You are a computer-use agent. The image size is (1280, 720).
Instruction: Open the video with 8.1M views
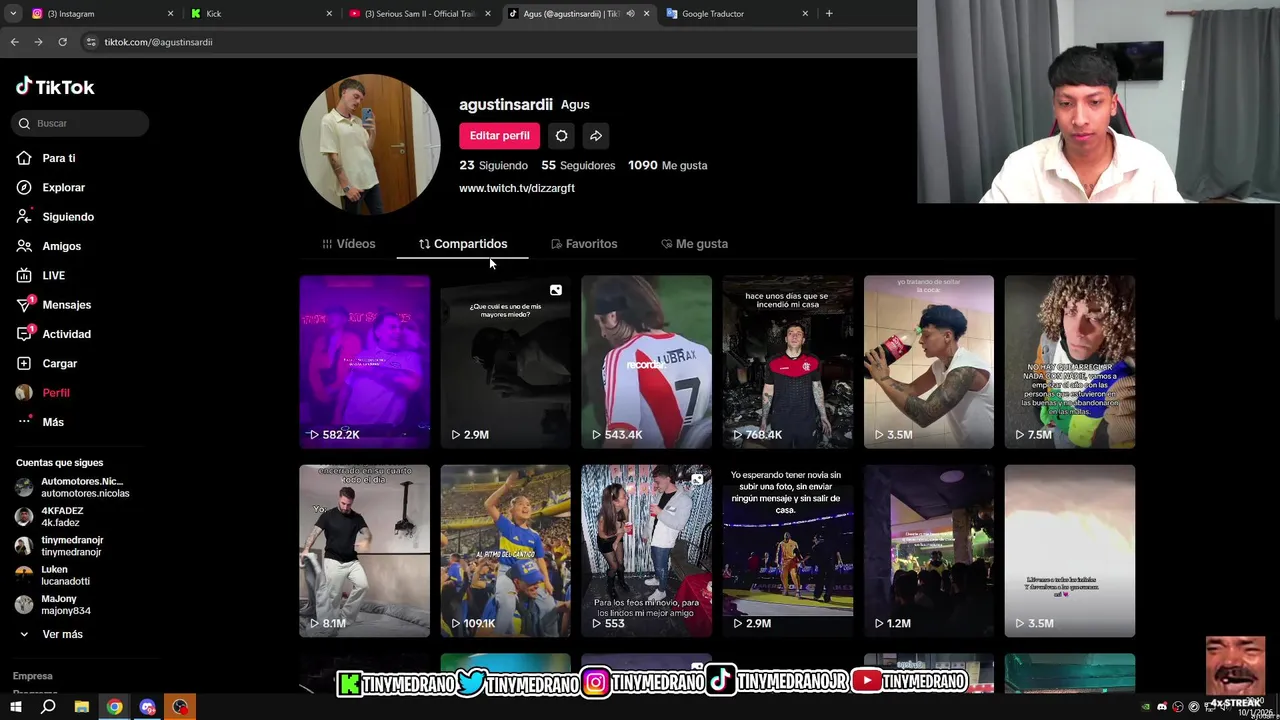(364, 551)
